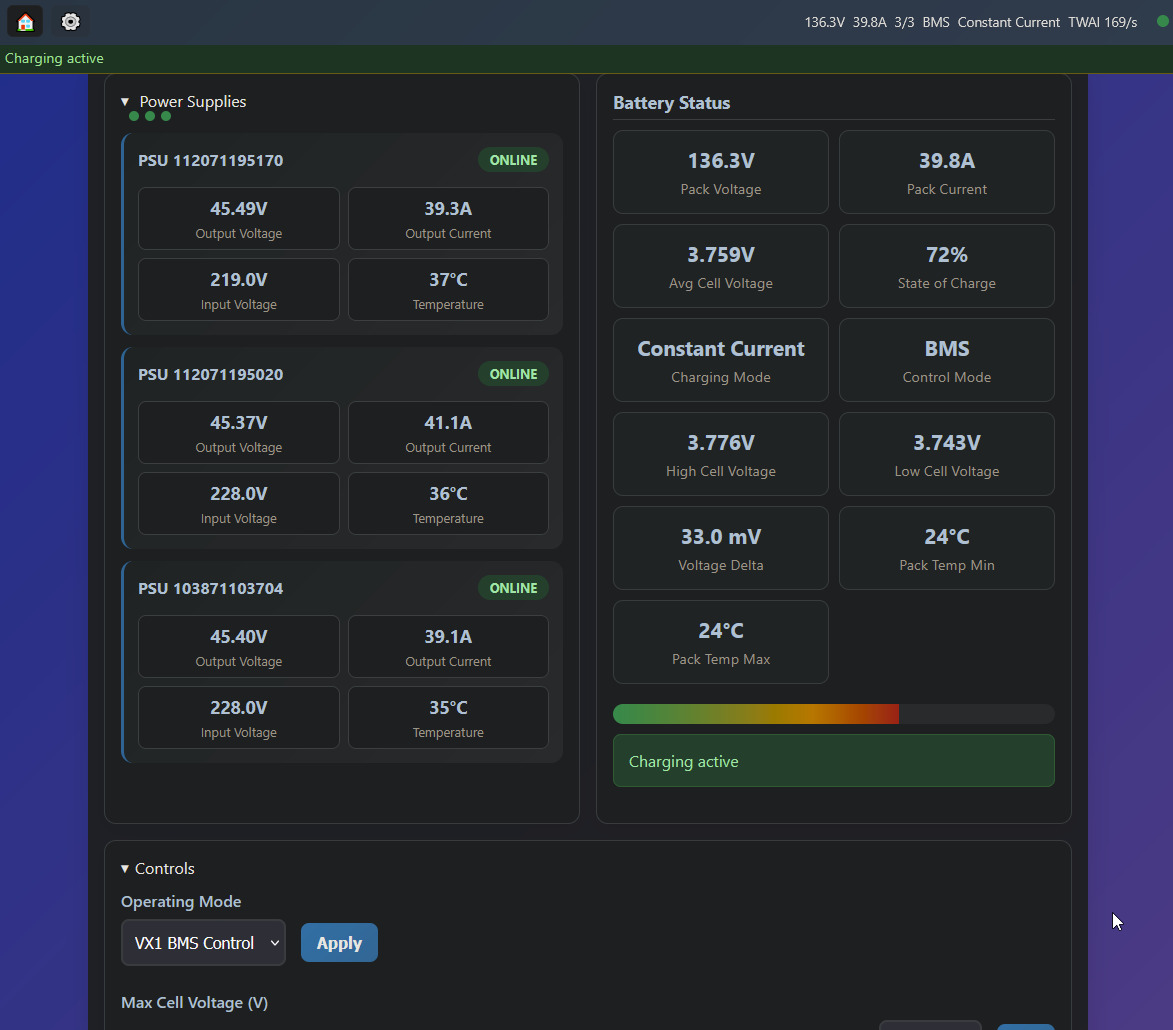Screen dimensions: 1173x1030
Task: Click Apply next to Operating Mode
Action: click(339, 943)
